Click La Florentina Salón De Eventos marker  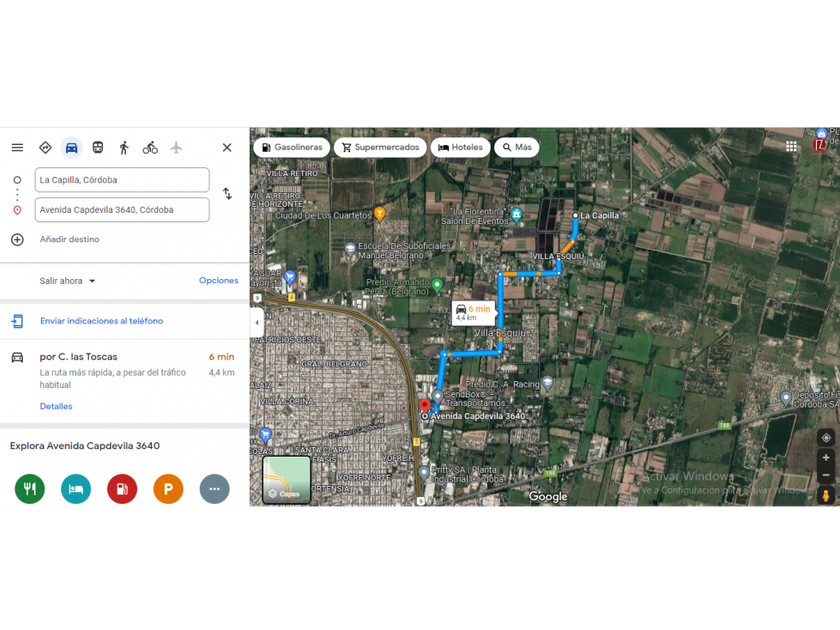[x=516, y=215]
